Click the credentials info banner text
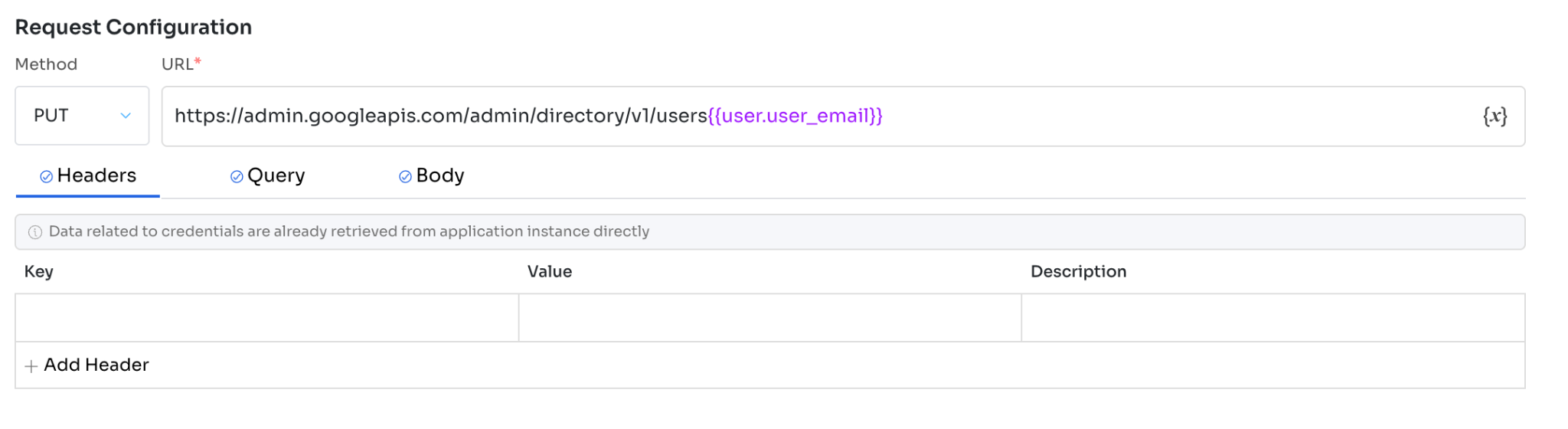This screenshot has height=429, width=1568. coord(349,231)
